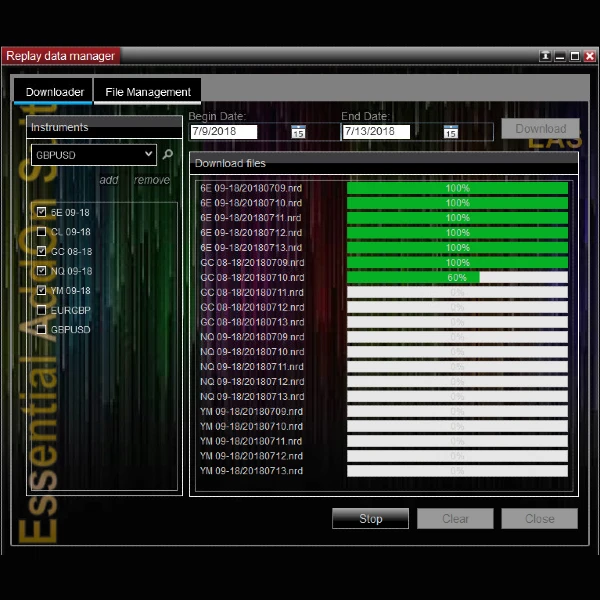Screen dimensions: 600x600
Task: Click the Download button
Action: pyautogui.click(x=540, y=129)
